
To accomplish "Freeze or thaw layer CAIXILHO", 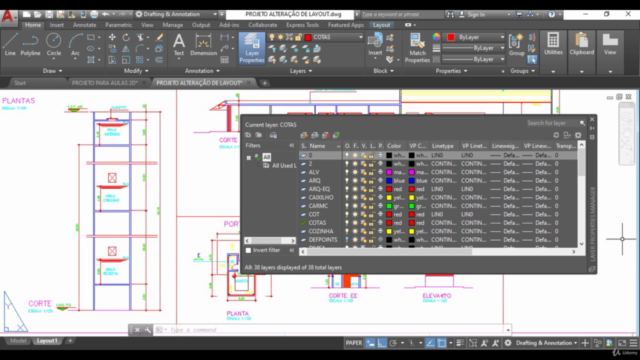I will click(355, 198).
